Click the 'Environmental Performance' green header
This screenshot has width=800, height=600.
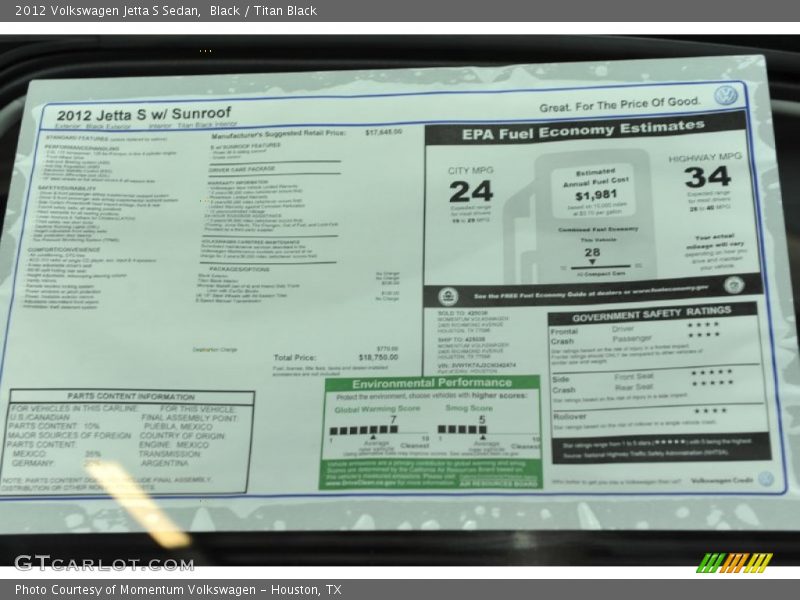pos(432,384)
